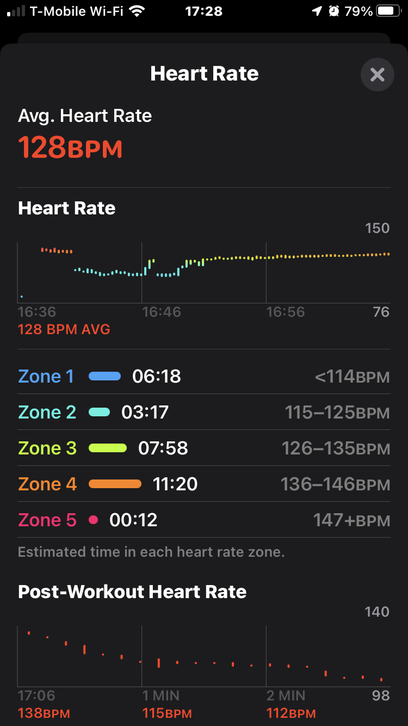Select the orange Zone 4 bar
This screenshot has height=726, width=408.
[x=115, y=484]
